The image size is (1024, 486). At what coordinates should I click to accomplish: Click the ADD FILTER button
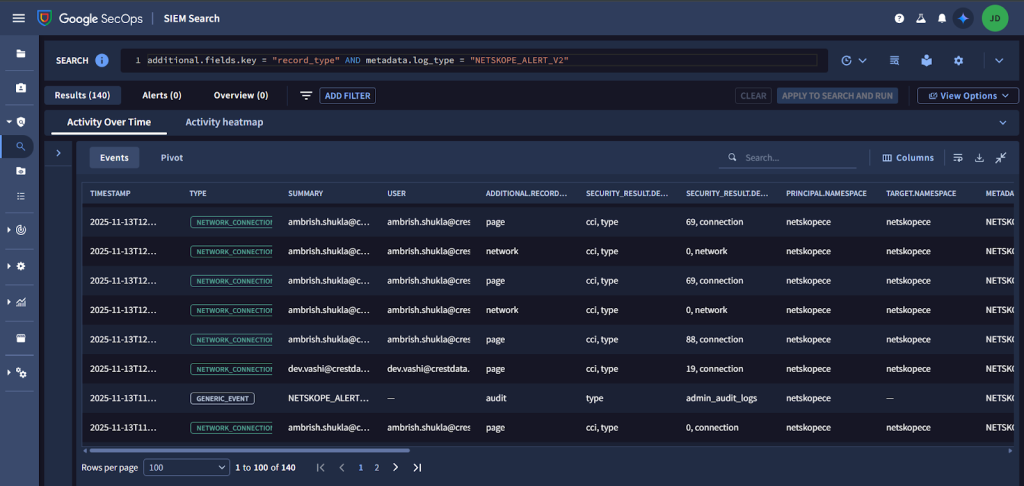[x=347, y=96]
